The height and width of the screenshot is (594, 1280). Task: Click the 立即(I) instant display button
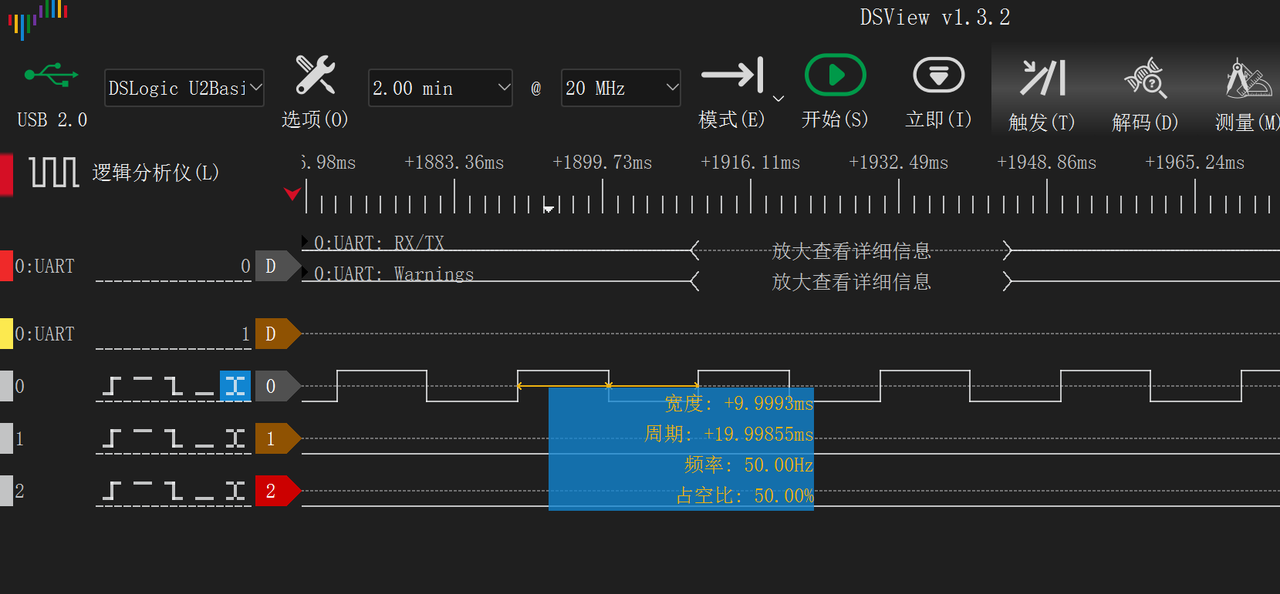pos(937,75)
